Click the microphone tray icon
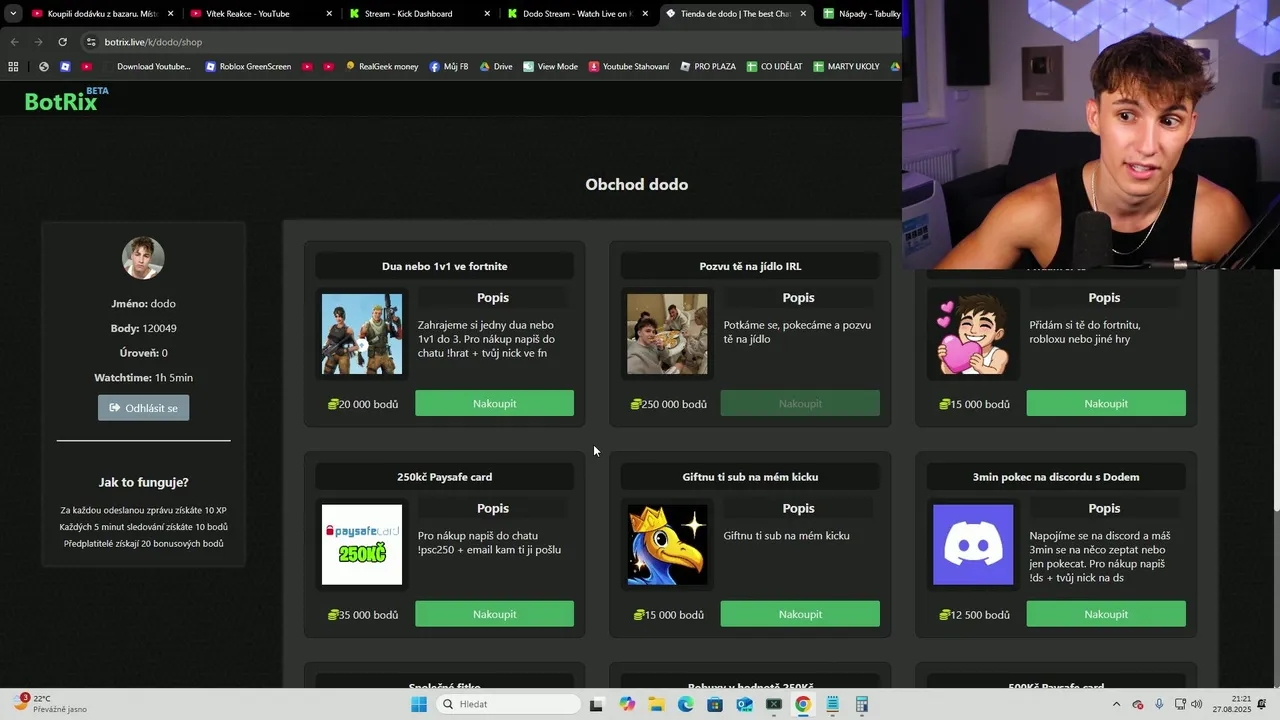This screenshot has height=720, width=1280. [1159, 704]
